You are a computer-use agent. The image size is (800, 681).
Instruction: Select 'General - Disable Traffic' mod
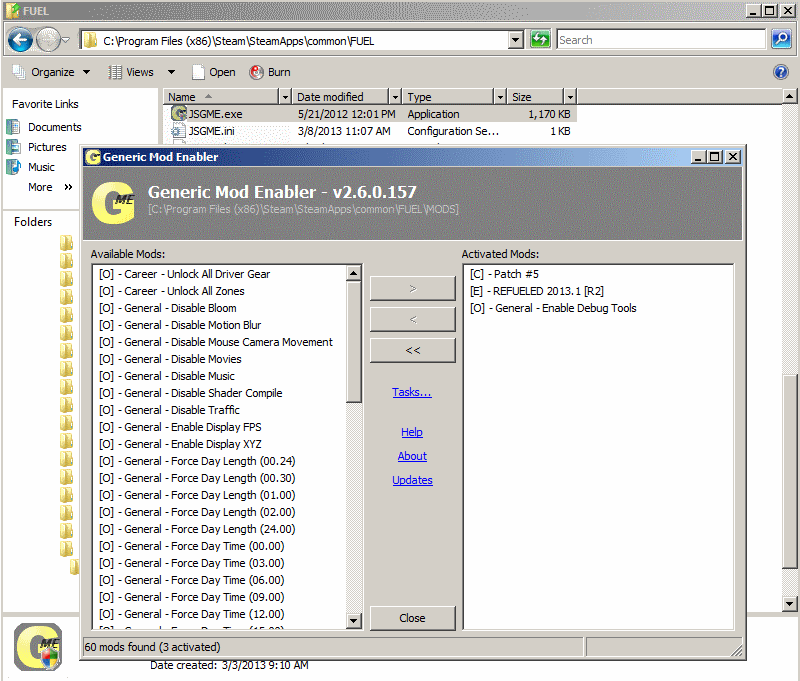[x=169, y=410]
